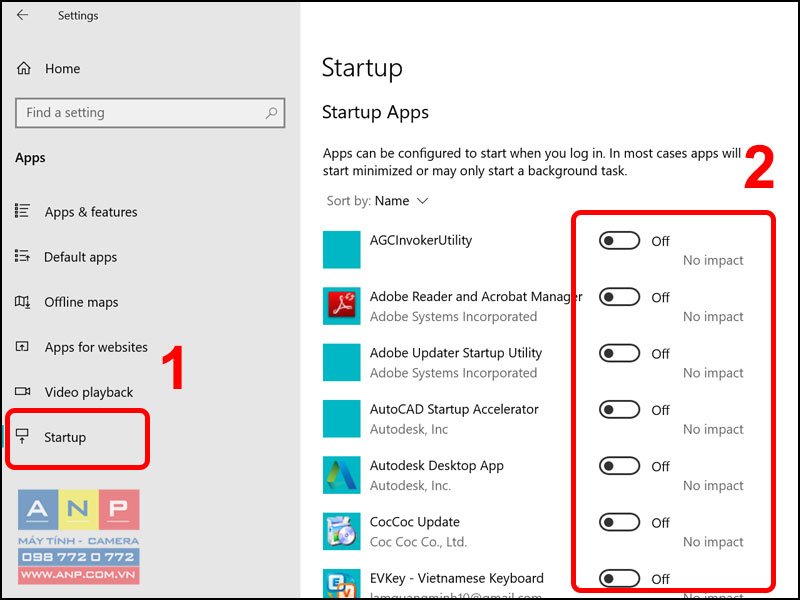Toggle AGCInvokerUtility startup switch
800x600 pixels.
point(619,241)
